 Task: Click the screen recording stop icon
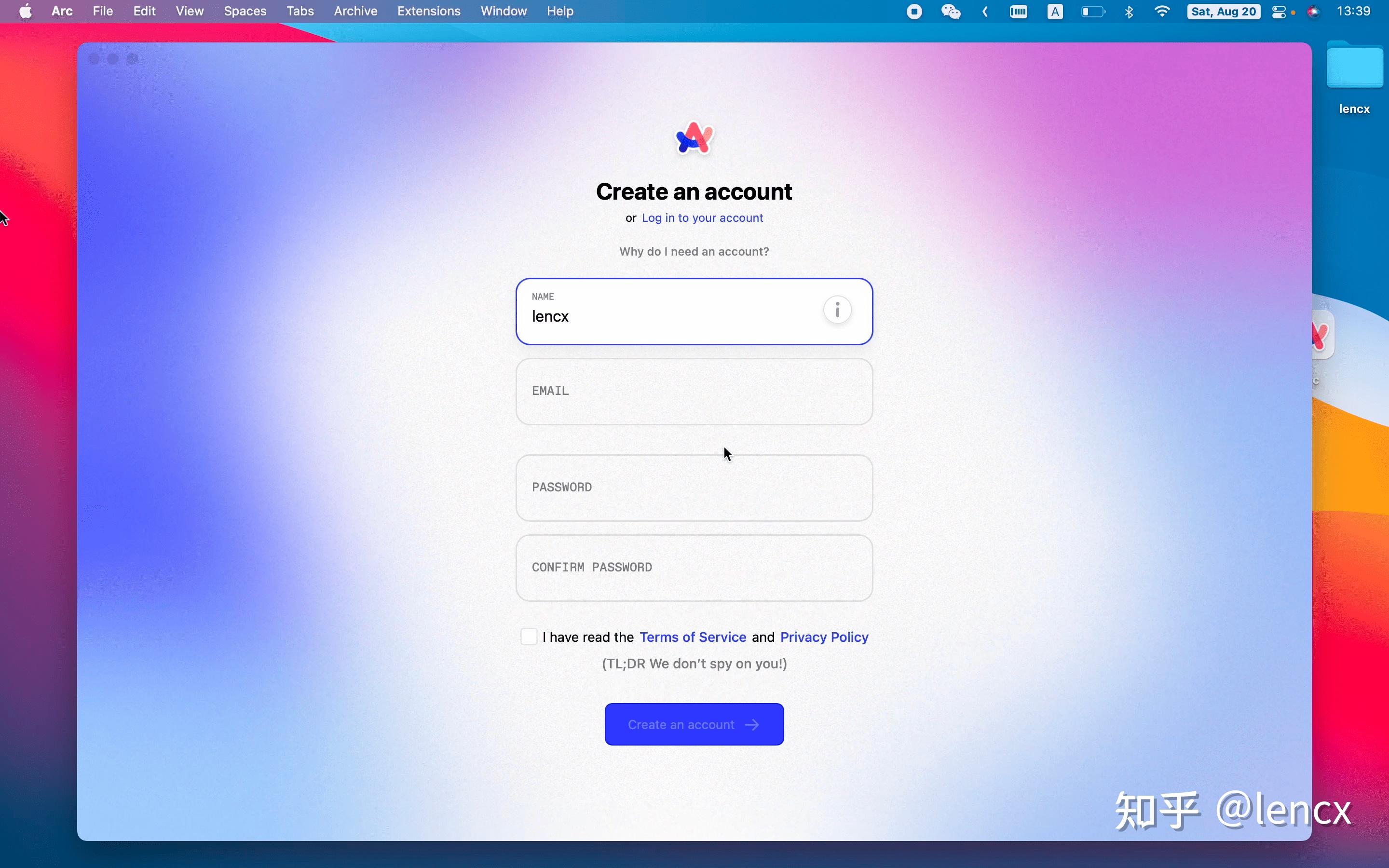914,12
